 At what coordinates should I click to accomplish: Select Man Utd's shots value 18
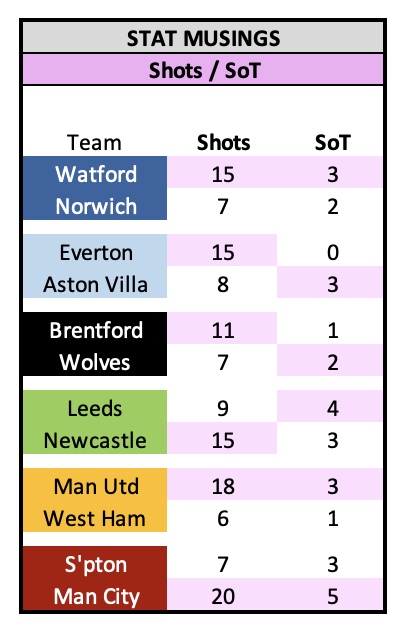(222, 484)
